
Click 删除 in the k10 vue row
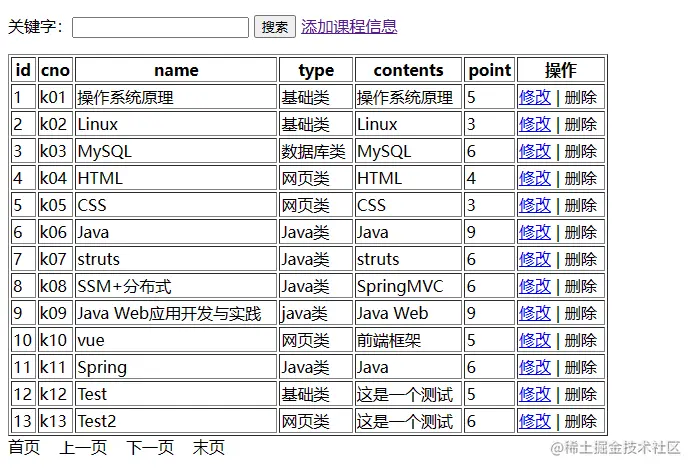581,341
